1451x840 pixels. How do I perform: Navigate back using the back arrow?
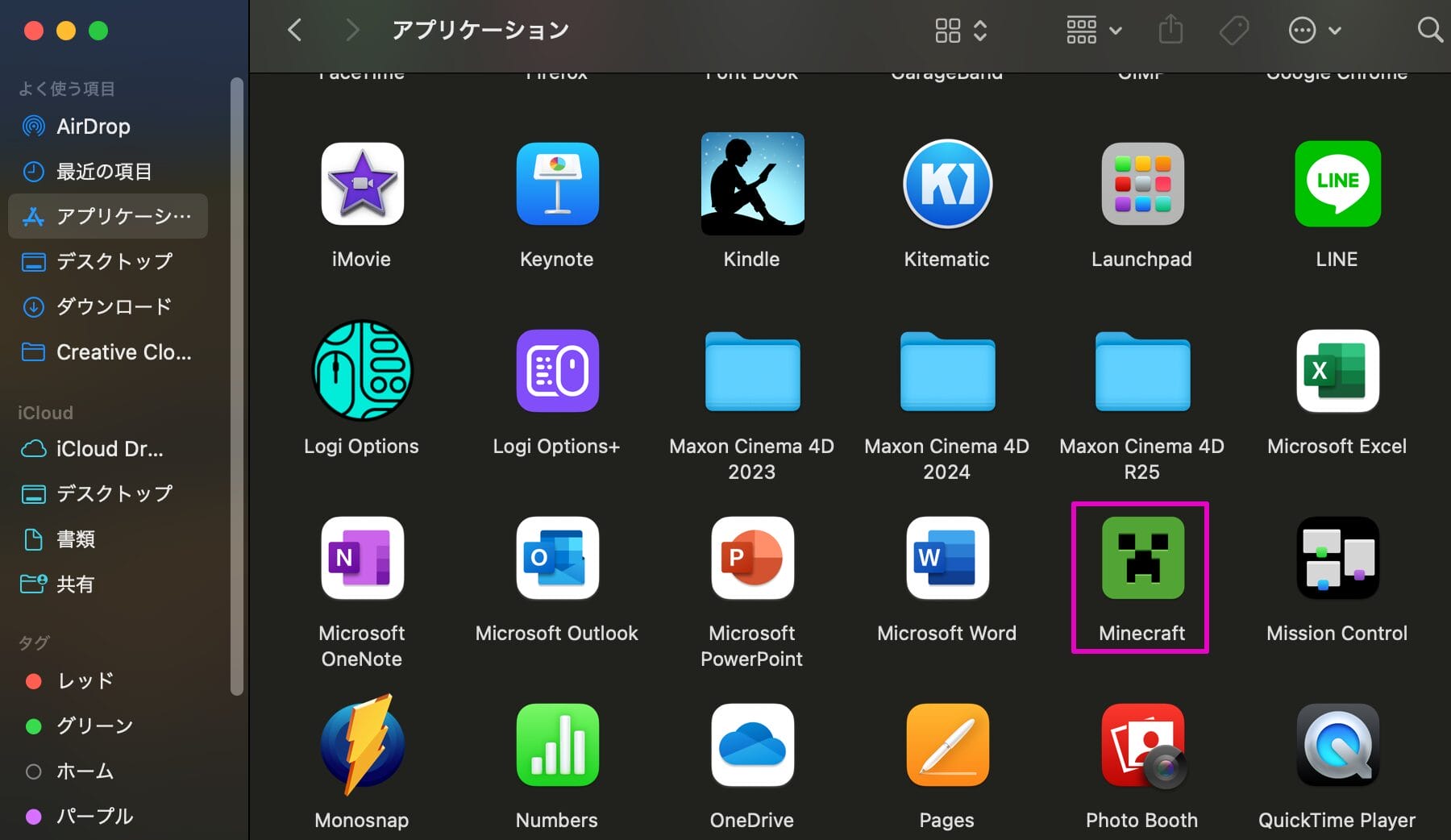[x=294, y=30]
